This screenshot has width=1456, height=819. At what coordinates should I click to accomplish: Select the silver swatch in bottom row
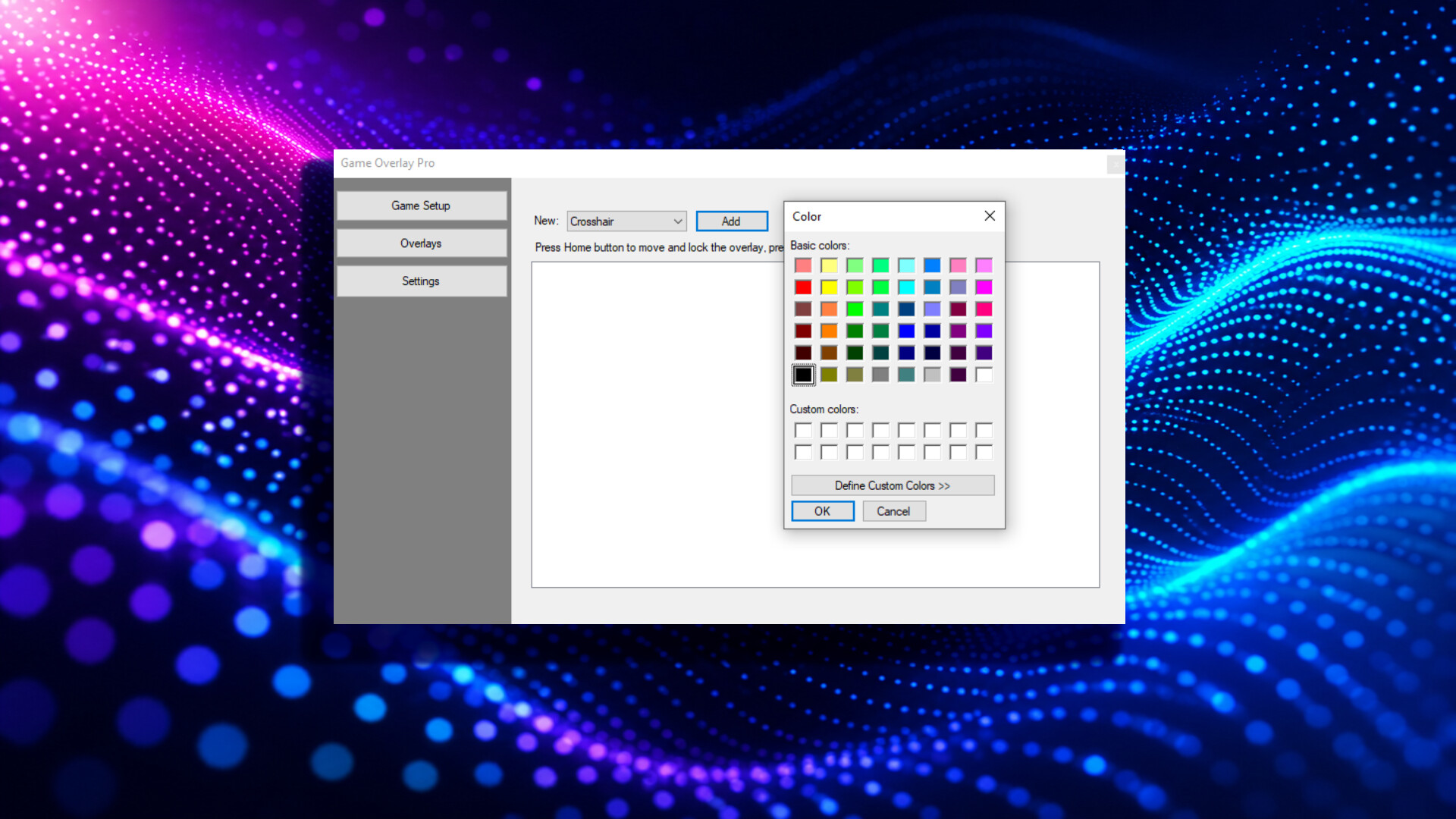pyautogui.click(x=932, y=375)
